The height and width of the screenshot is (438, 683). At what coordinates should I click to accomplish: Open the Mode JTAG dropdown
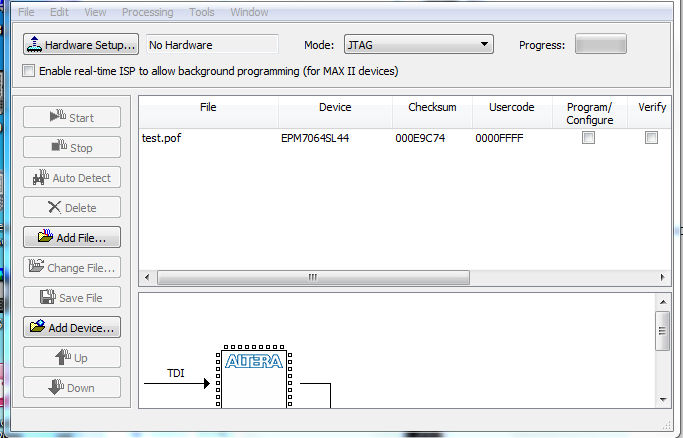tap(419, 44)
